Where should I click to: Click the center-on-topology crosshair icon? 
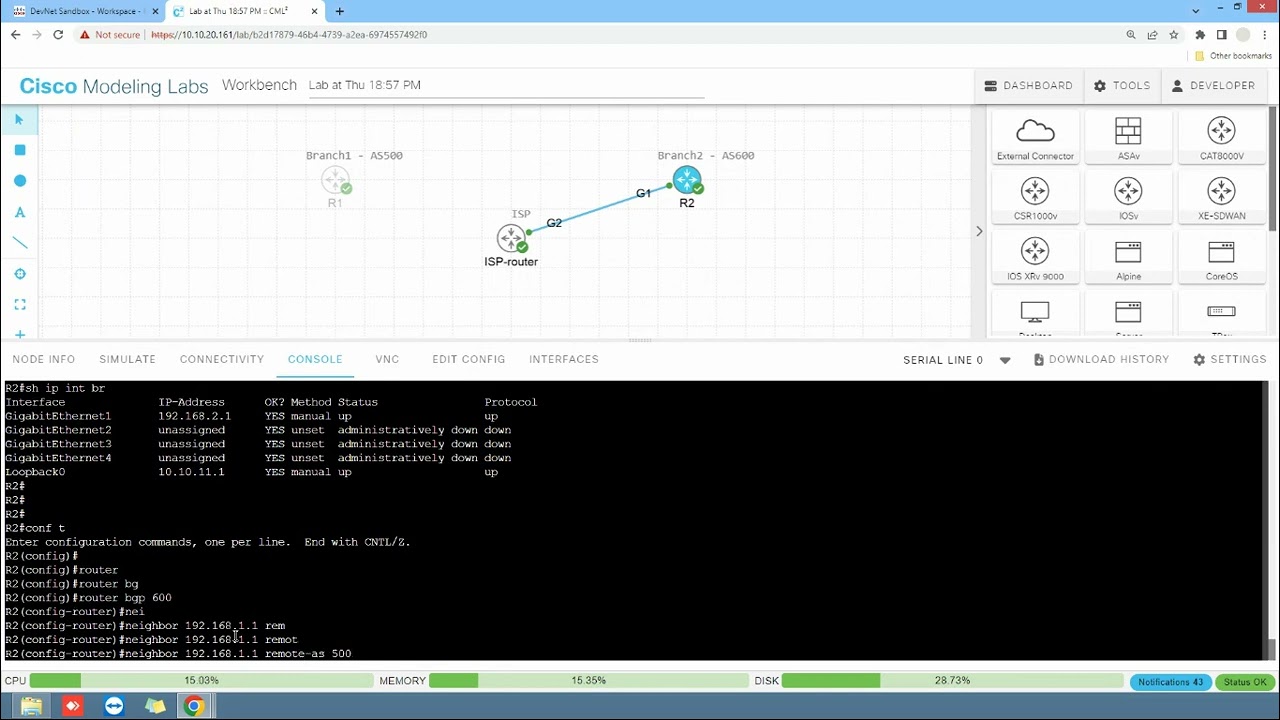(x=20, y=274)
